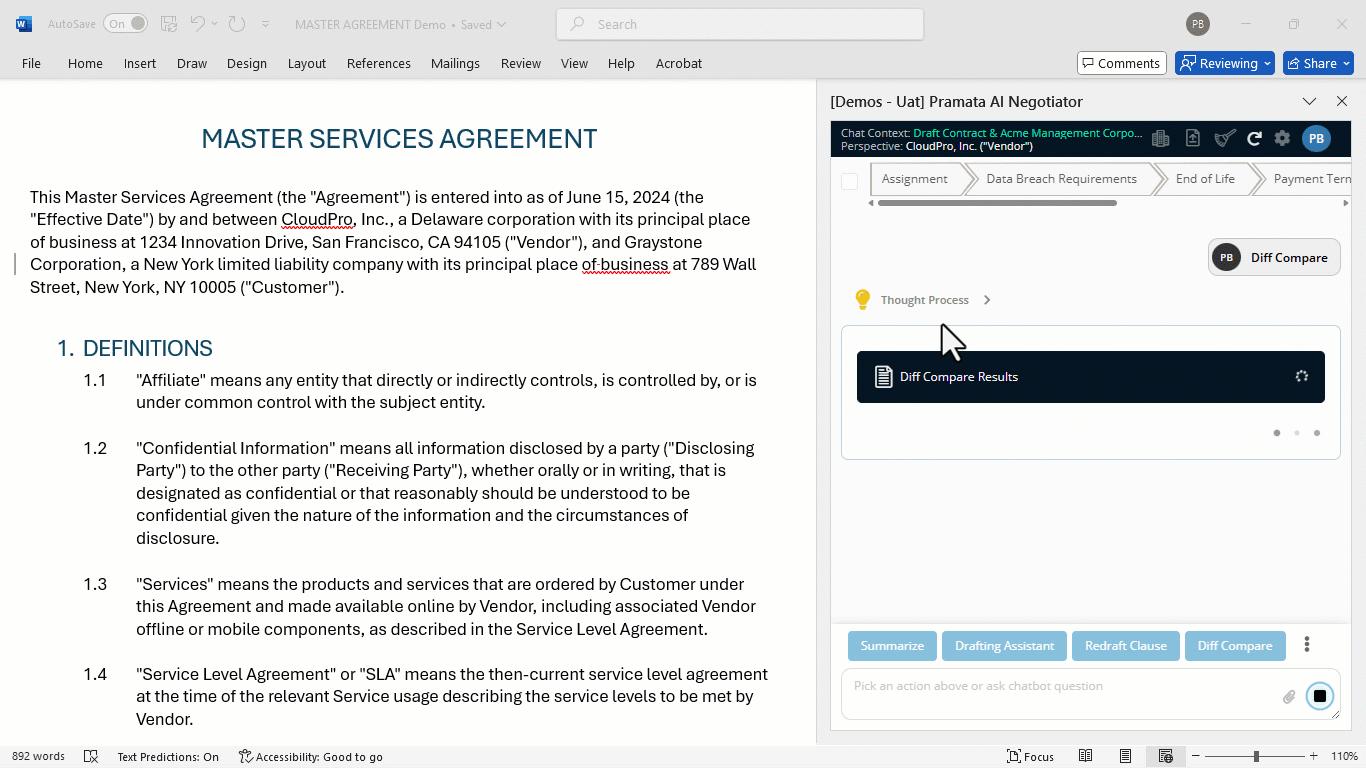Open the Undo history dropdown arrow
The height and width of the screenshot is (768, 1366).
tap(214, 24)
